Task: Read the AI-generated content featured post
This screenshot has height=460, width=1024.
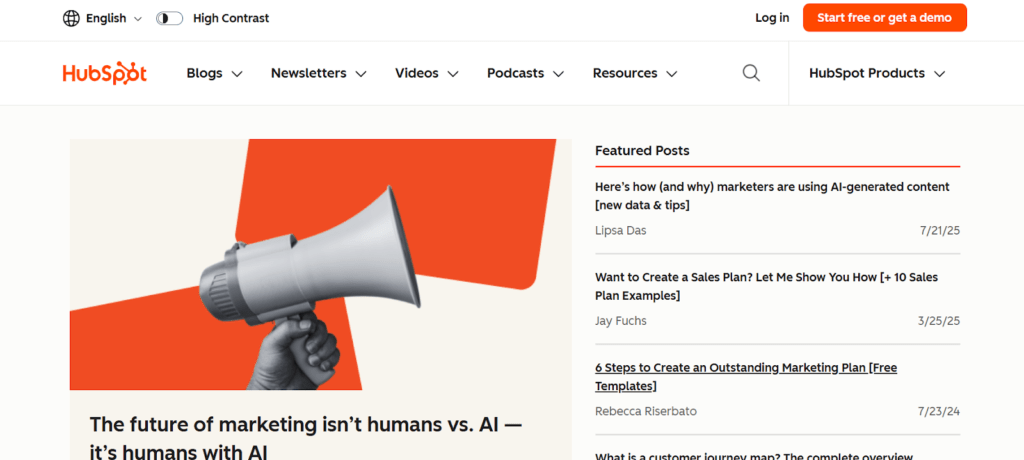Action: click(772, 196)
